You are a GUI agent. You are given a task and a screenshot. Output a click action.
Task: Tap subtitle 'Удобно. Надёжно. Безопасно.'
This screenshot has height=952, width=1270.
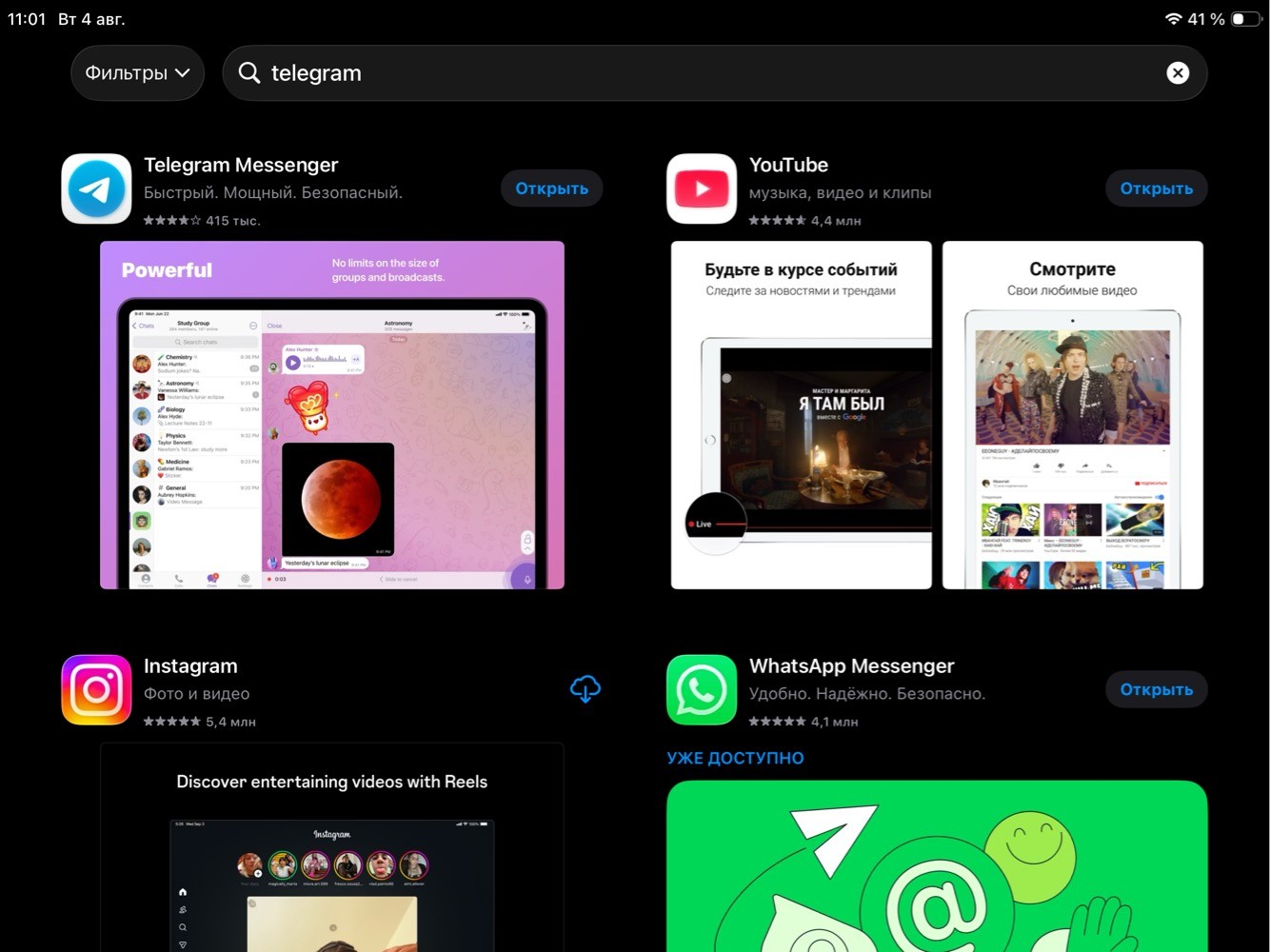coord(867,694)
